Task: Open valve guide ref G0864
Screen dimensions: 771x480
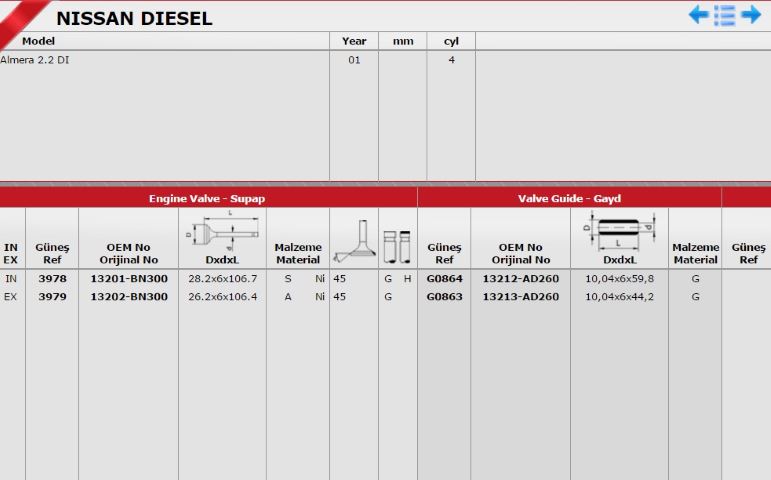Action: [445, 278]
